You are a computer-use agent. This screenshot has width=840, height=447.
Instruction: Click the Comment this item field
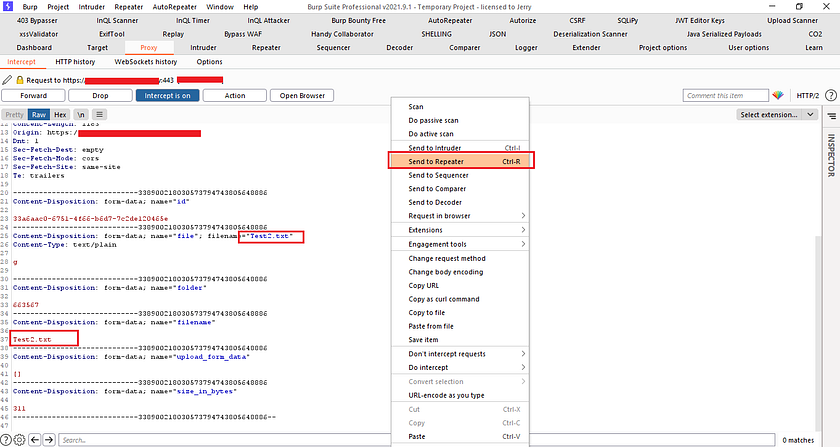725,95
